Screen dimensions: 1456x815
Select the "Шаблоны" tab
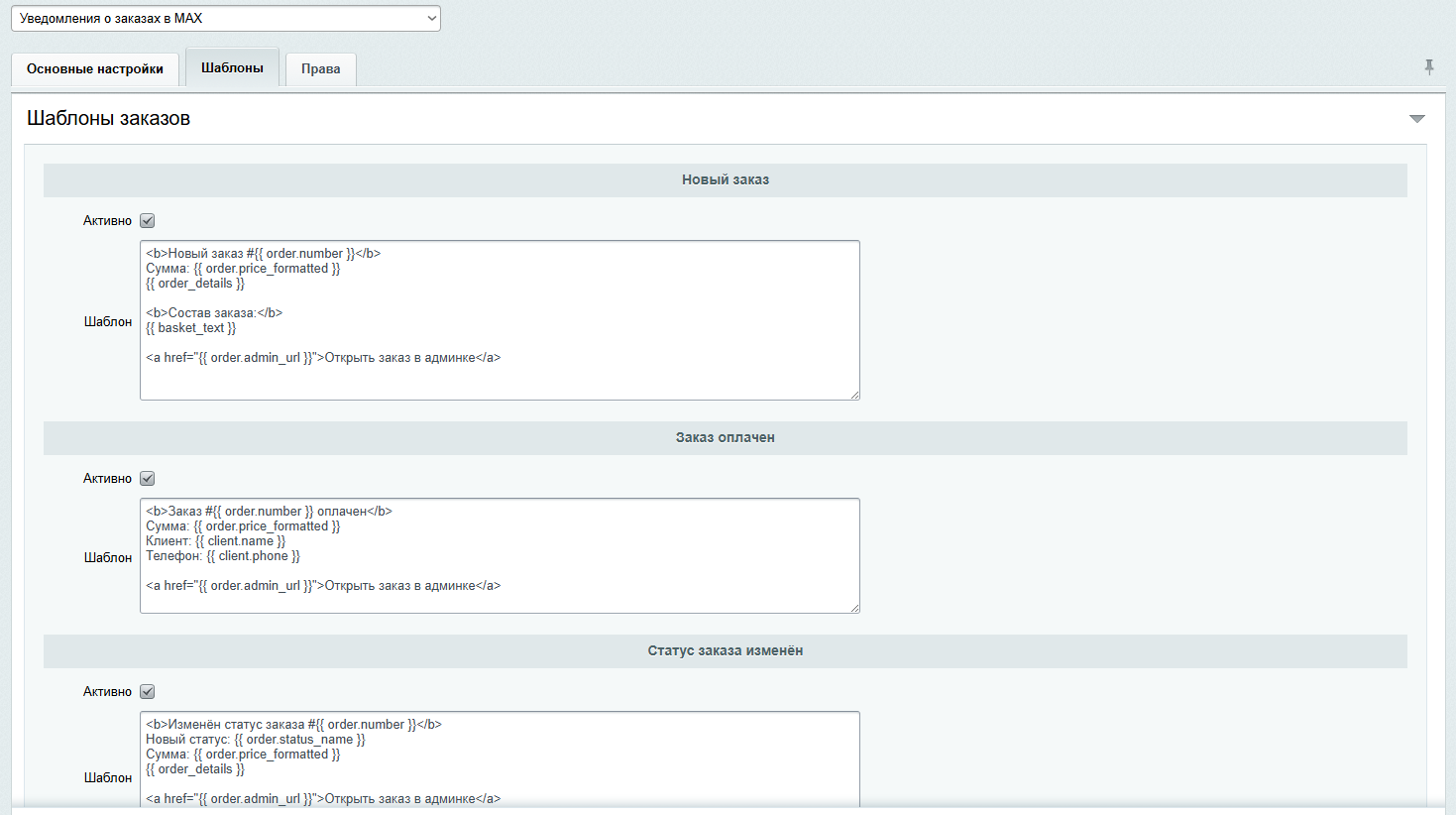[232, 68]
